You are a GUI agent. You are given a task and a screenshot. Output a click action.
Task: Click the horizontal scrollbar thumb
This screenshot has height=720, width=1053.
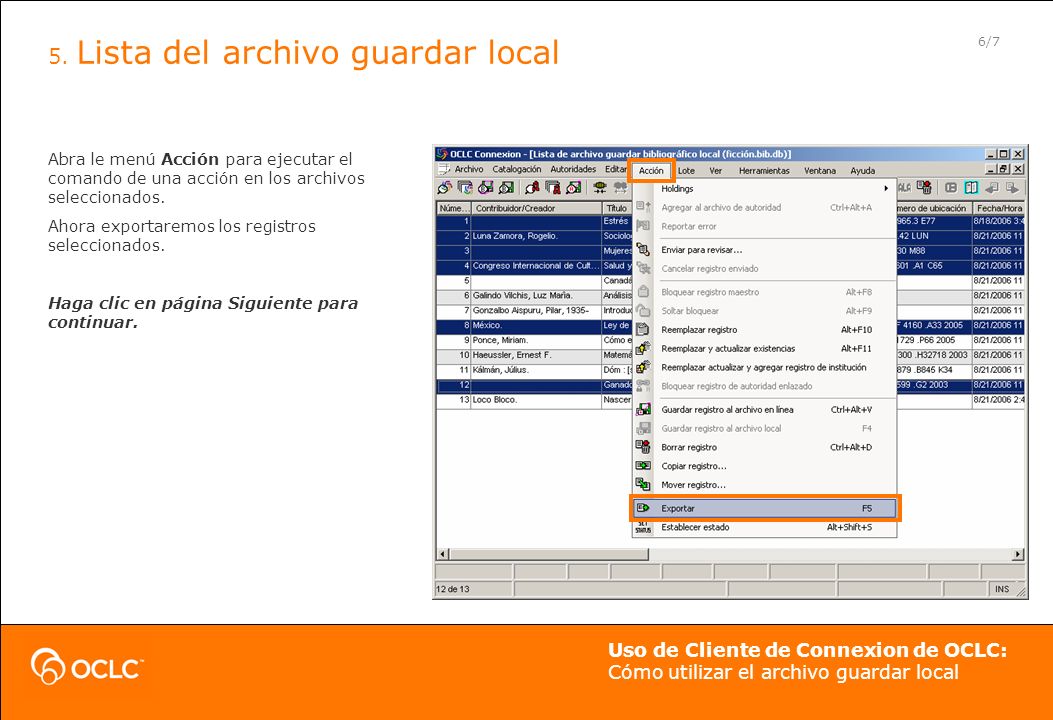tap(549, 554)
